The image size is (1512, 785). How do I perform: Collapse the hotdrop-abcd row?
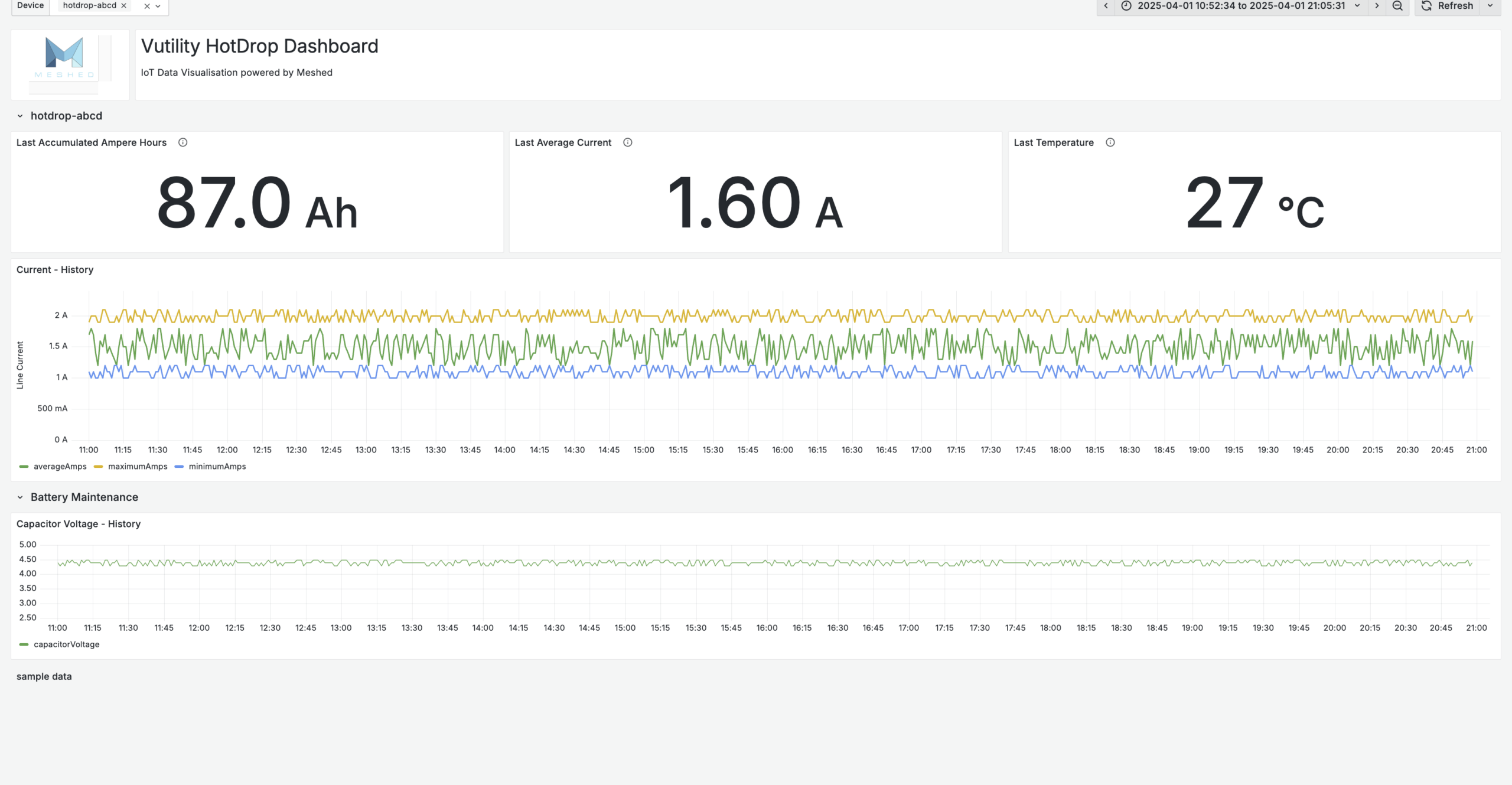pos(20,116)
